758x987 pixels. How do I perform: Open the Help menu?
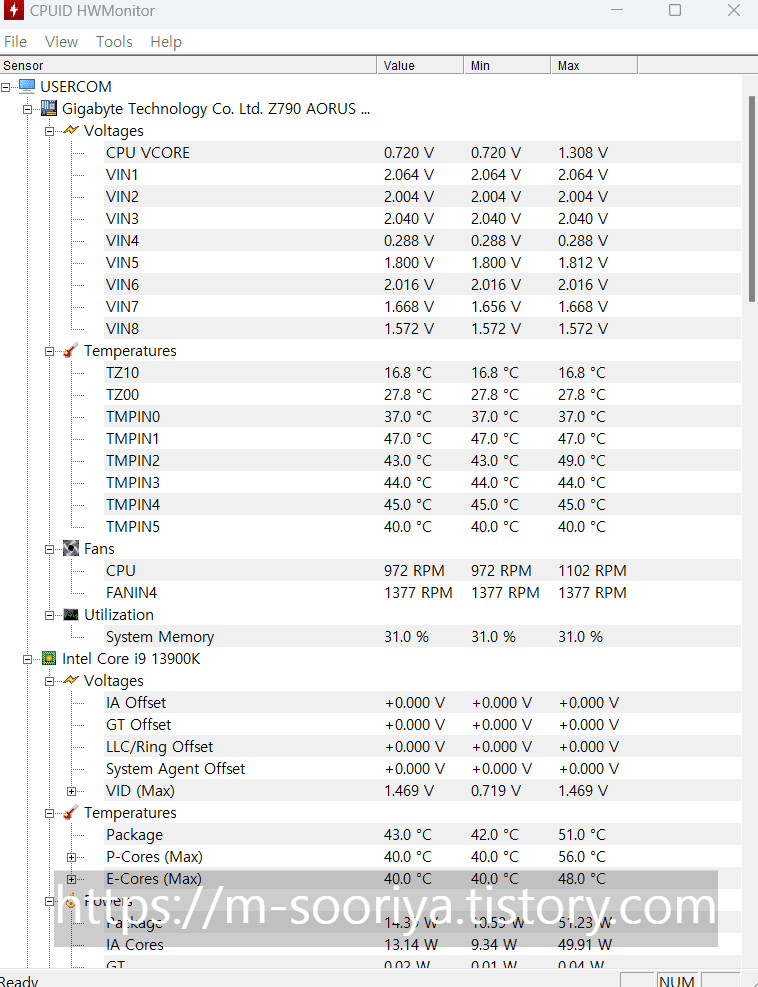pyautogui.click(x=166, y=42)
